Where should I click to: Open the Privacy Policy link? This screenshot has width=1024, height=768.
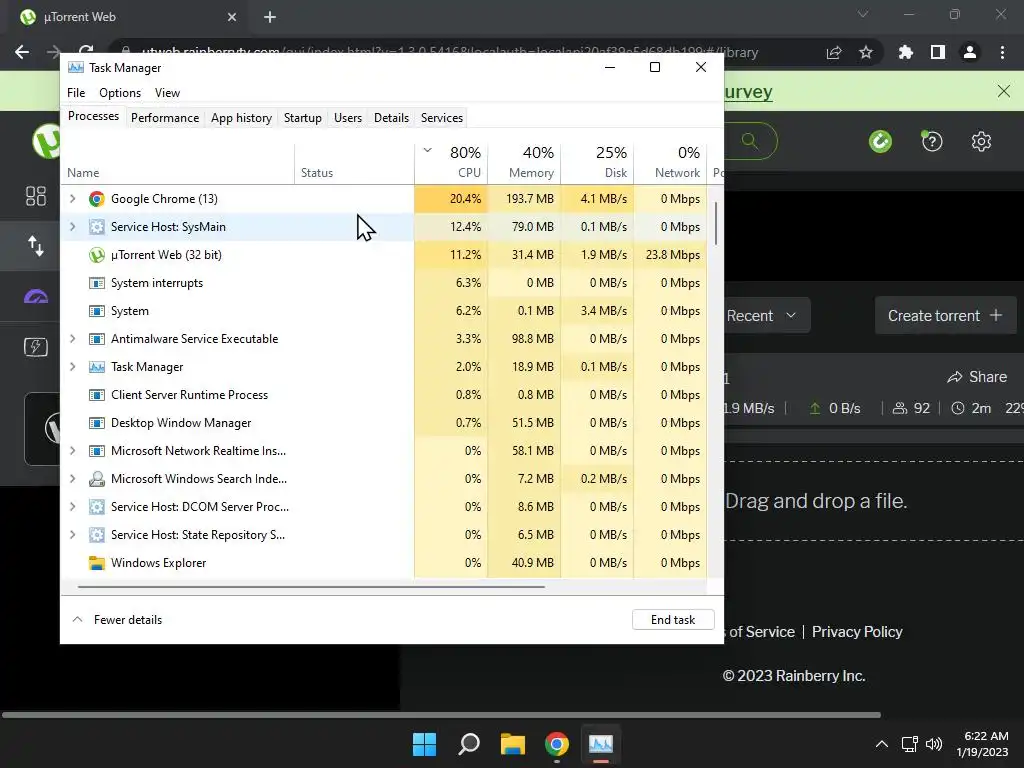(857, 632)
